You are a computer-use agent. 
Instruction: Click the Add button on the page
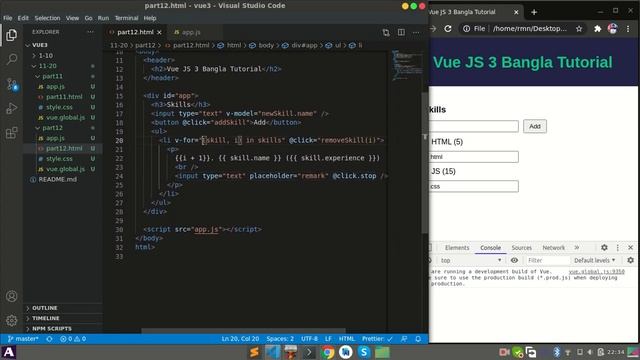click(535, 126)
